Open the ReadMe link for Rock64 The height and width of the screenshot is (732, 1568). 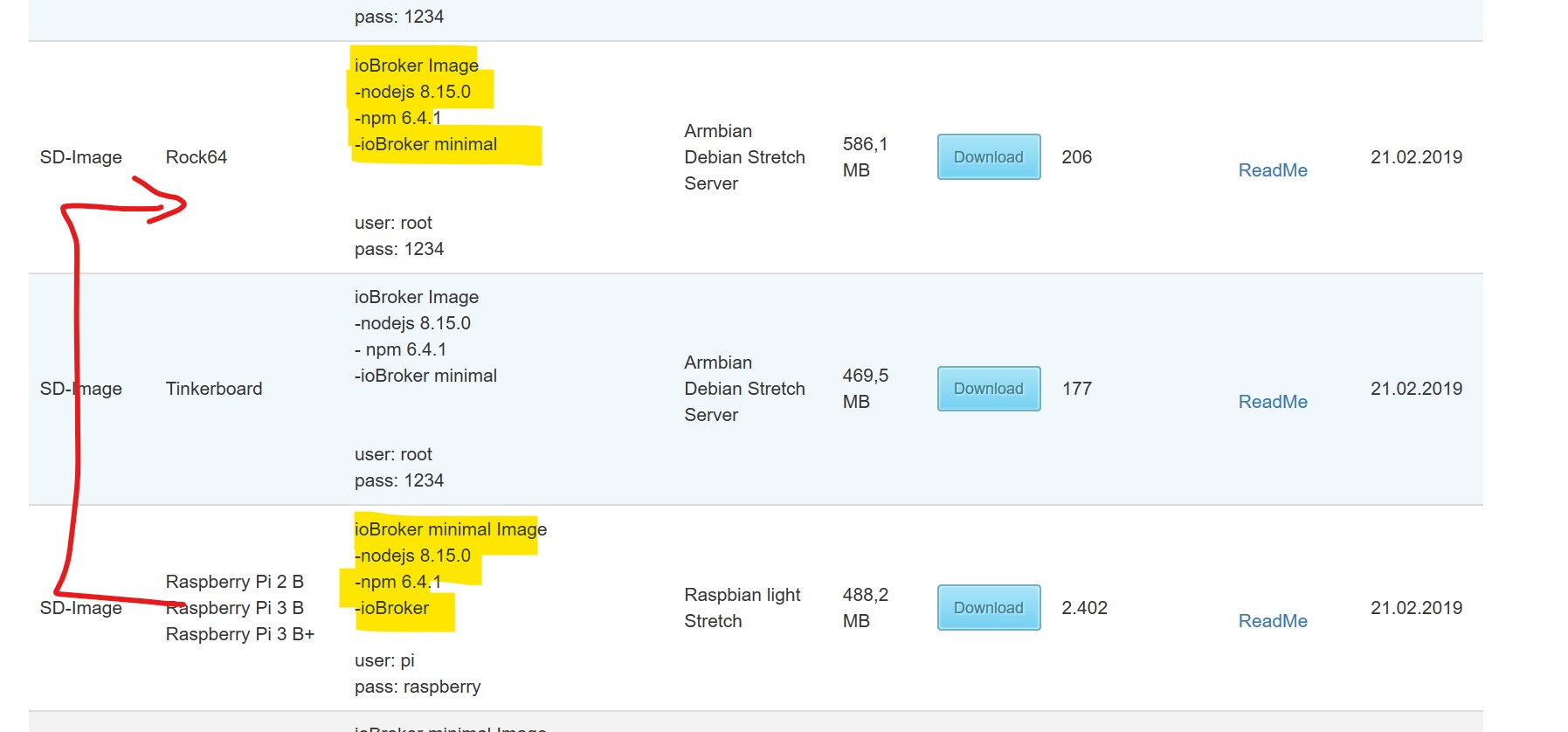point(1272,170)
